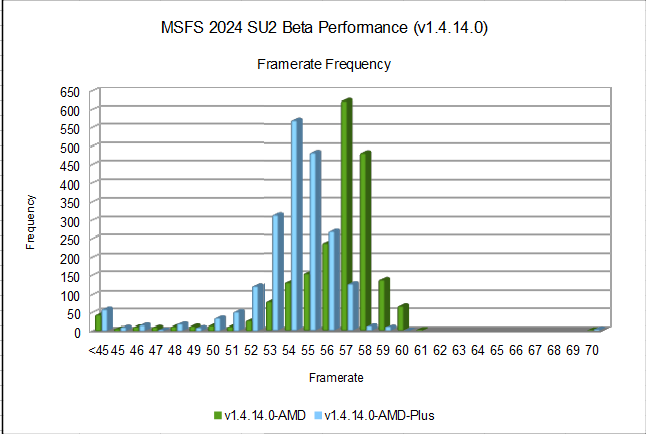646x434 pixels.
Task: Click the '500' axis value label
Action: [x=70, y=148]
